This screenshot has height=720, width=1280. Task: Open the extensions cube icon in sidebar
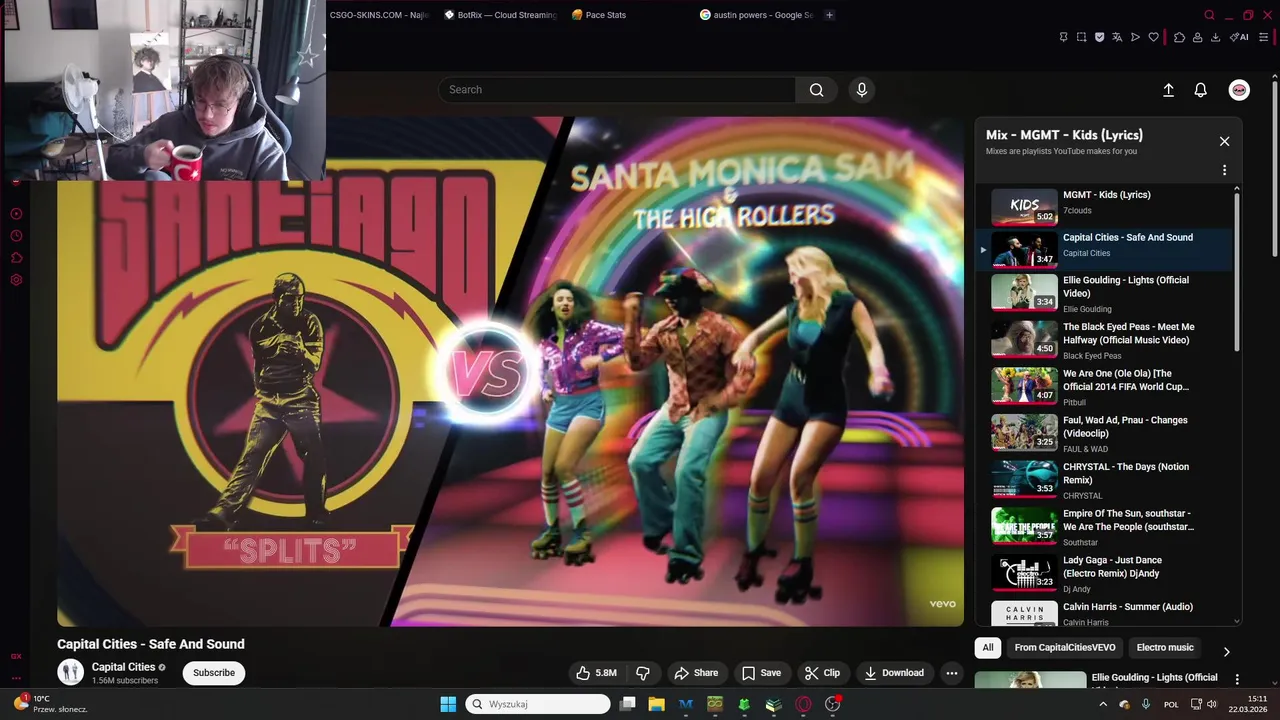(16, 258)
